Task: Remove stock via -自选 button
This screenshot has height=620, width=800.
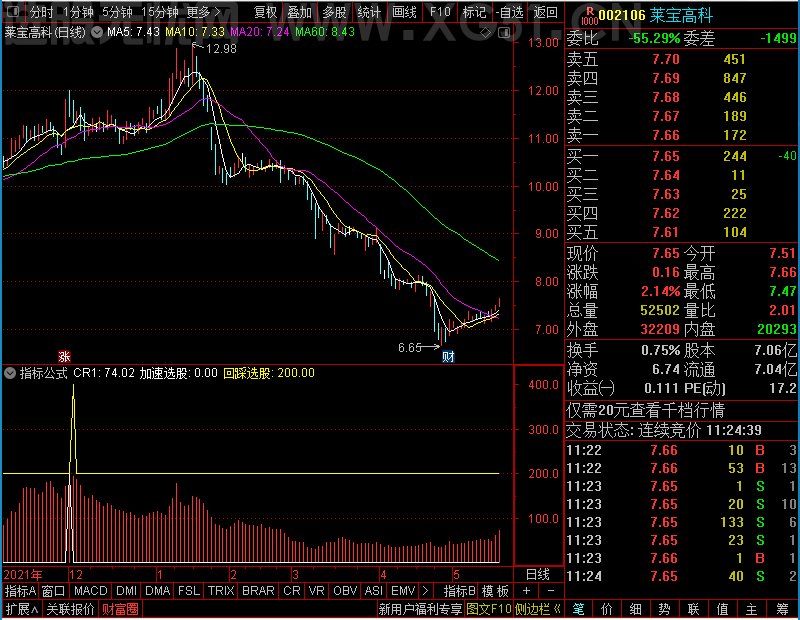Action: click(509, 12)
